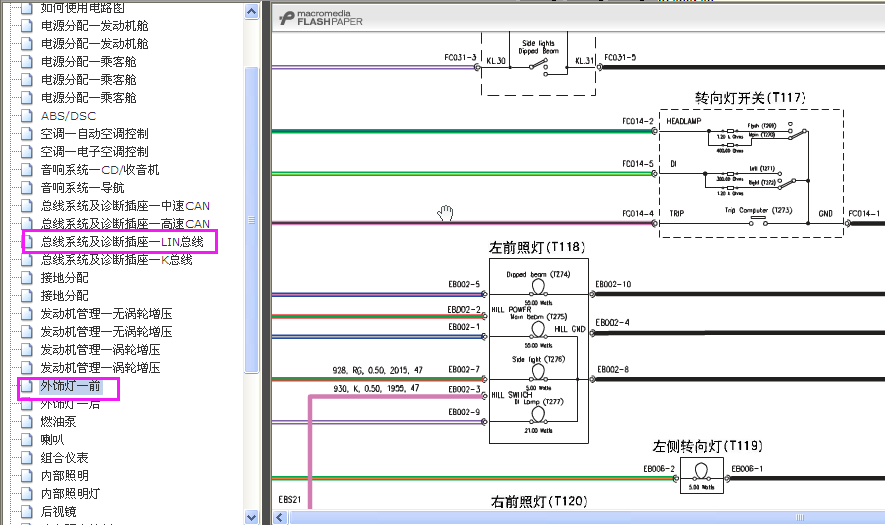
Task: Click the EBS21 splice label
Action: pos(290,500)
